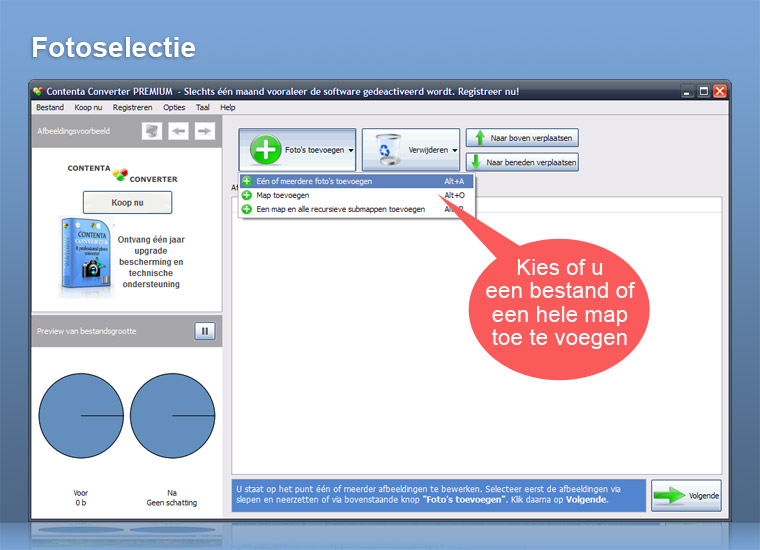Image resolution: width=760 pixels, height=550 pixels.
Task: Click the "Geen schatting" text
Action: 172,503
